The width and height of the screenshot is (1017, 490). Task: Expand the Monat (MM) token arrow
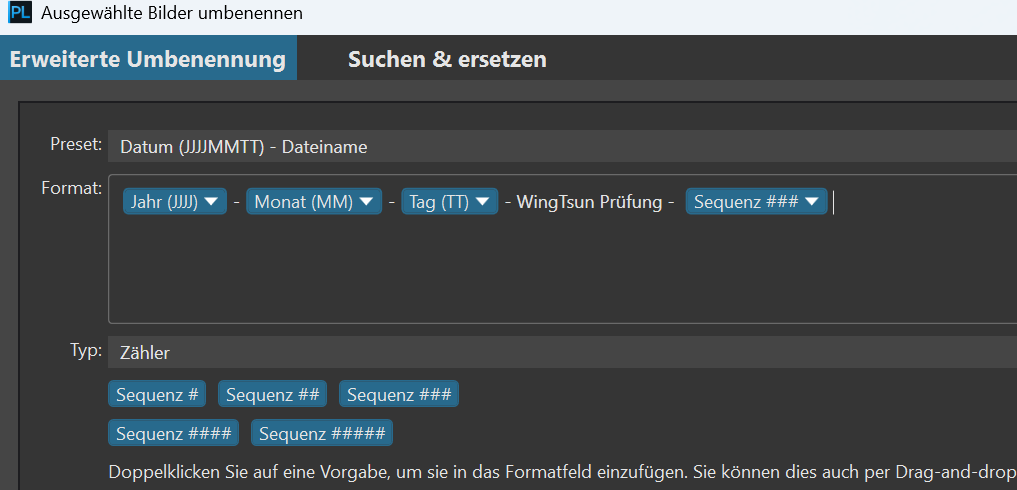pyautogui.click(x=367, y=202)
